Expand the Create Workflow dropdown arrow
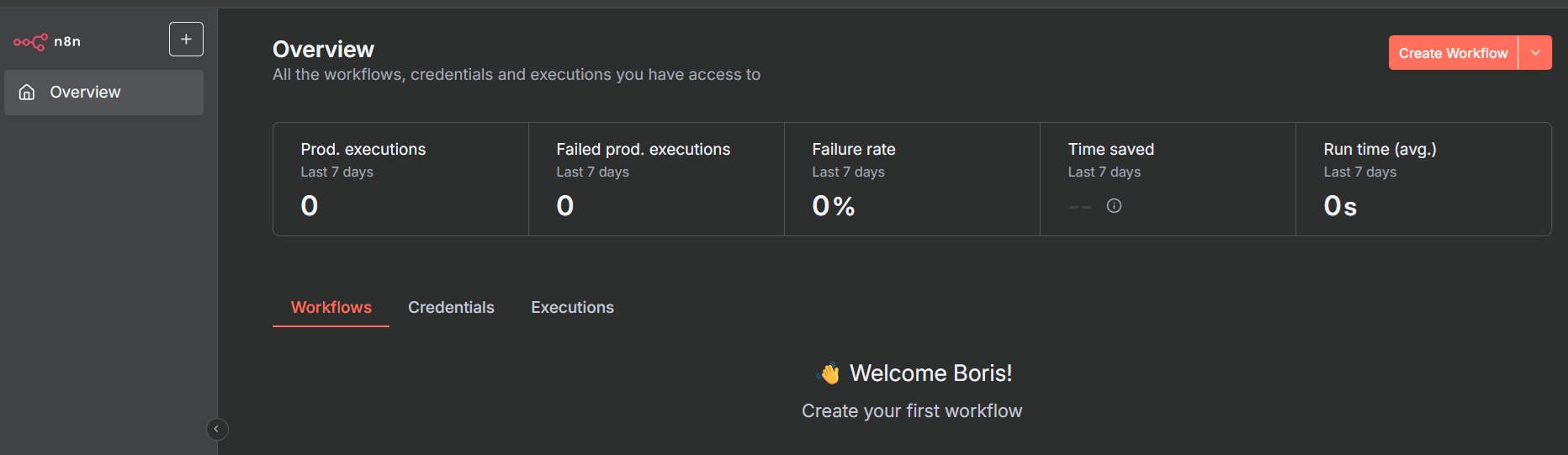 pyautogui.click(x=1535, y=53)
